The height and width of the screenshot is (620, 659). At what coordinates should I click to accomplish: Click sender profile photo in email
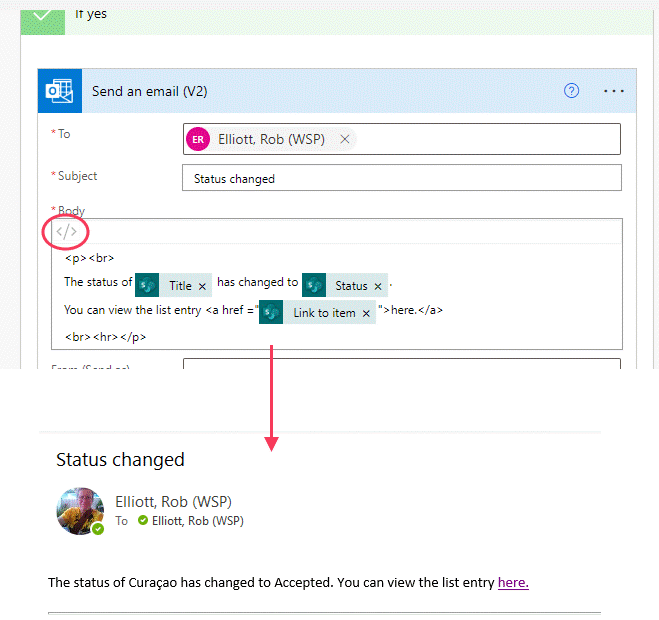(x=80, y=511)
